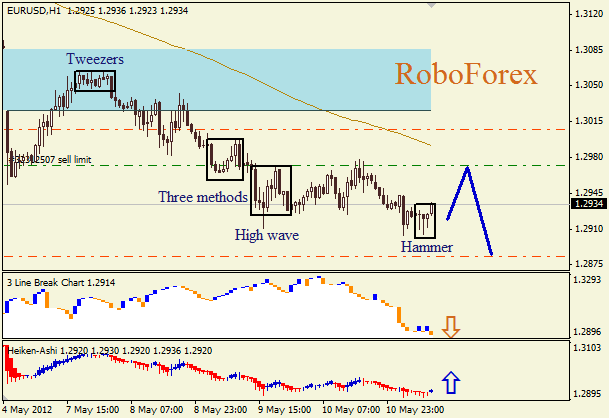Click the 1.3120 price axis label

pyautogui.click(x=588, y=15)
